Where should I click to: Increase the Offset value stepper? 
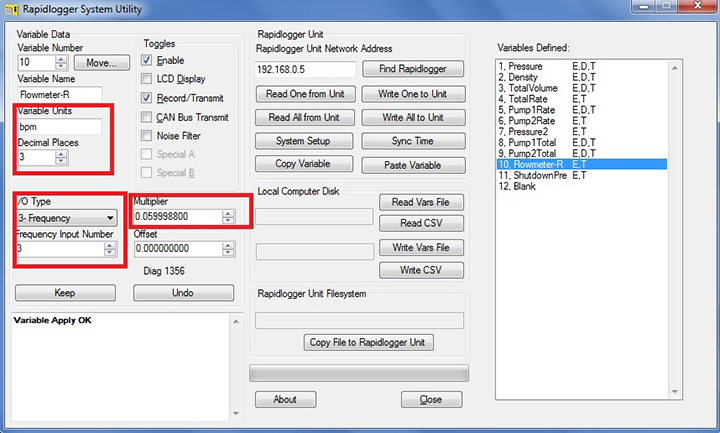coord(228,246)
